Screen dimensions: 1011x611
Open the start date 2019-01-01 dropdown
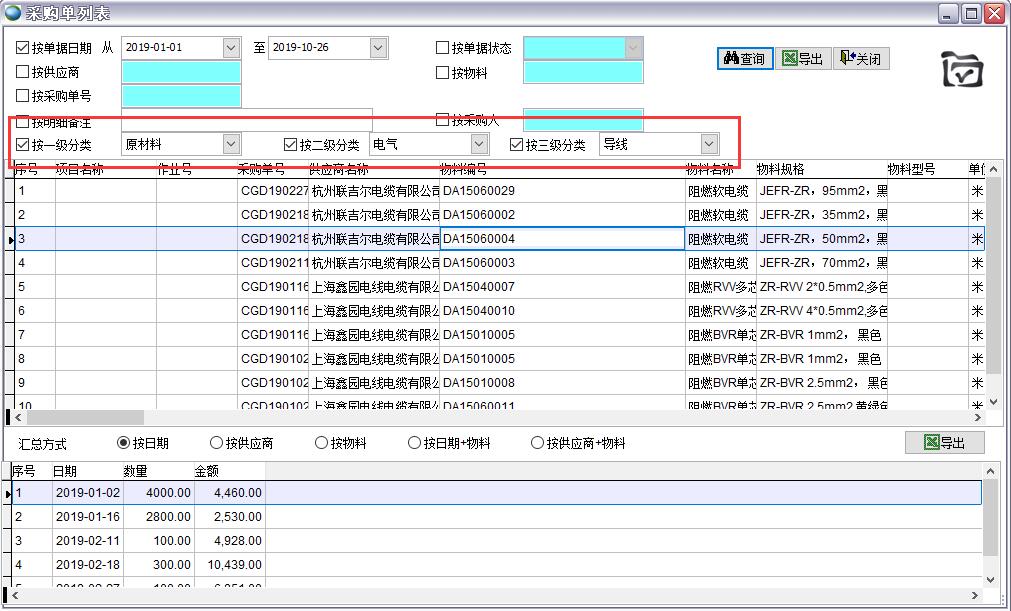(231, 48)
